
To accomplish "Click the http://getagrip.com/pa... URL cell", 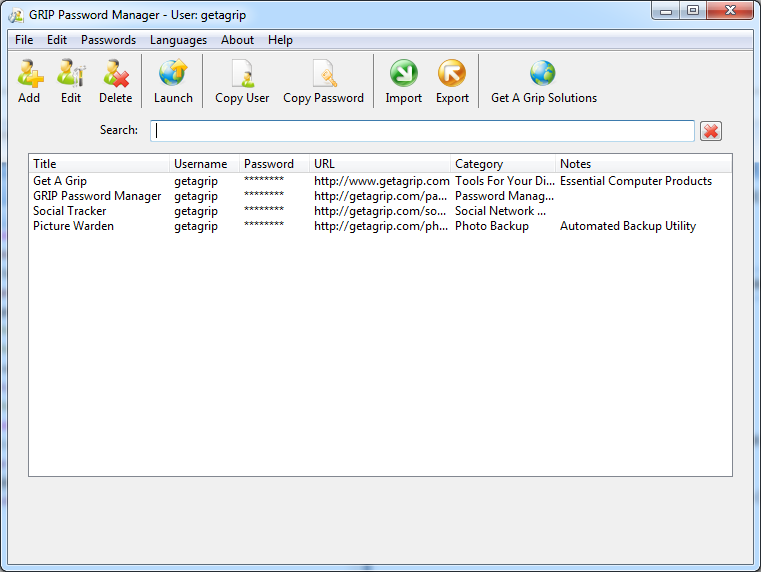I will point(380,196).
